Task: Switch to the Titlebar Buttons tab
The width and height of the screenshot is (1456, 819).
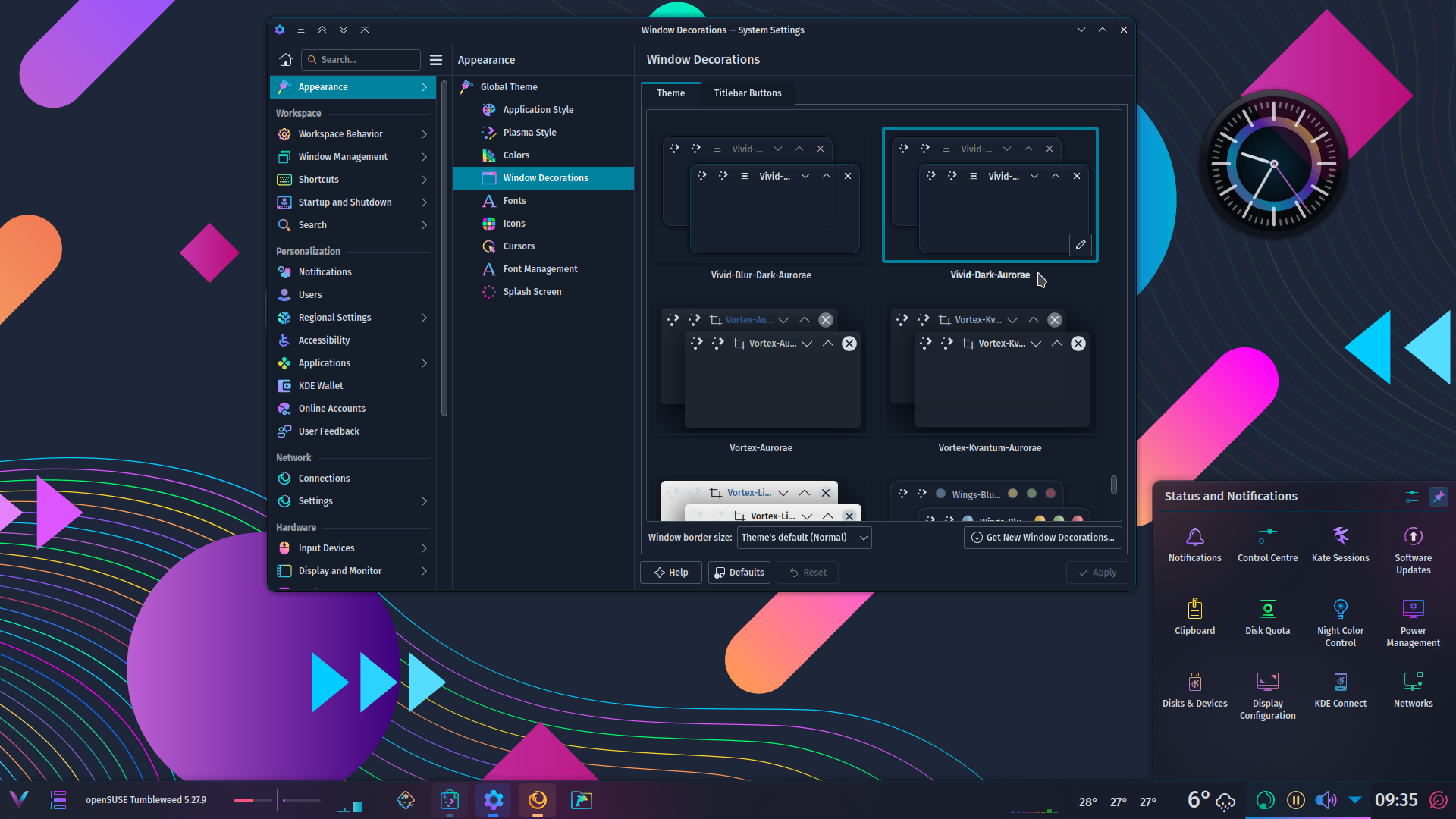Action: (747, 93)
